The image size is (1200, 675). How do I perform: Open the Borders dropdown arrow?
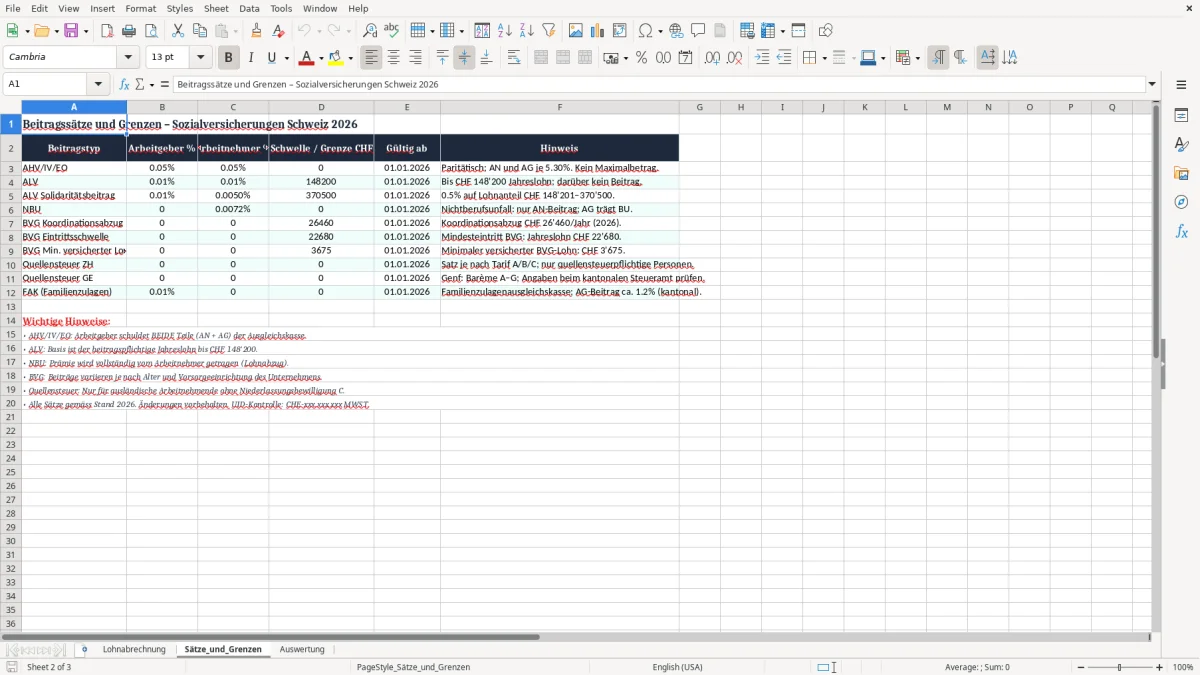[x=823, y=58]
